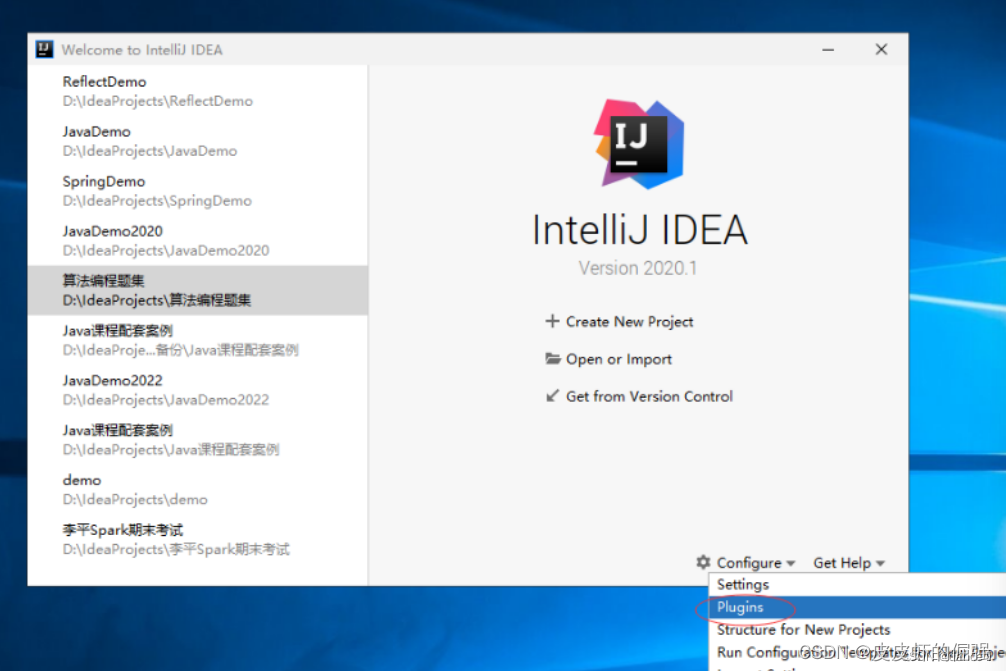This screenshot has width=1006, height=671.
Task: Close the Welcome to IntelliJ IDEA window
Action: (882, 49)
